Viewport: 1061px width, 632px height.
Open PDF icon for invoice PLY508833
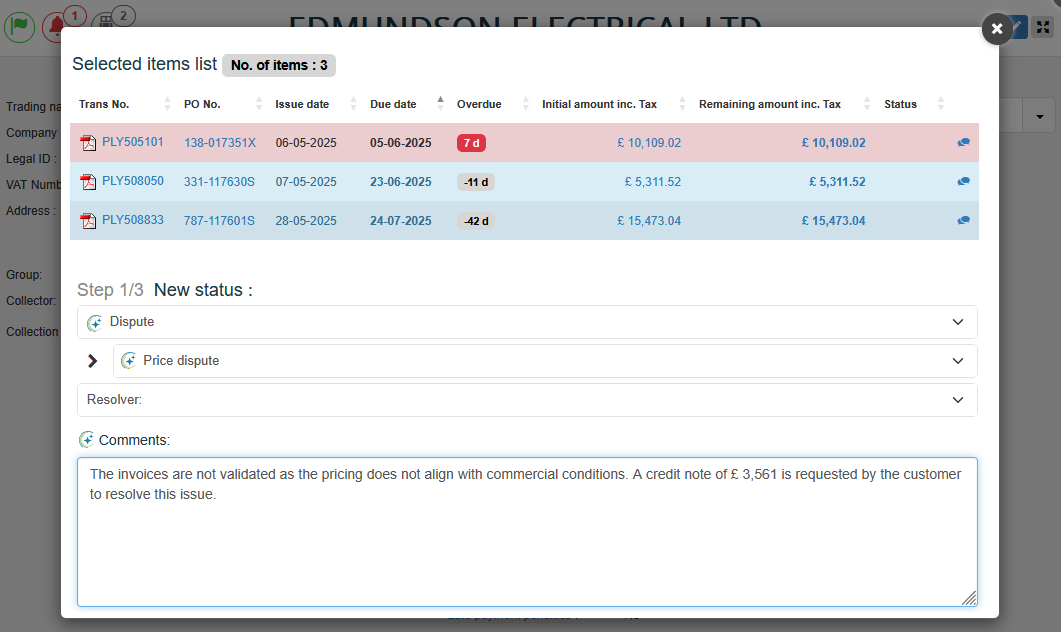click(x=88, y=221)
